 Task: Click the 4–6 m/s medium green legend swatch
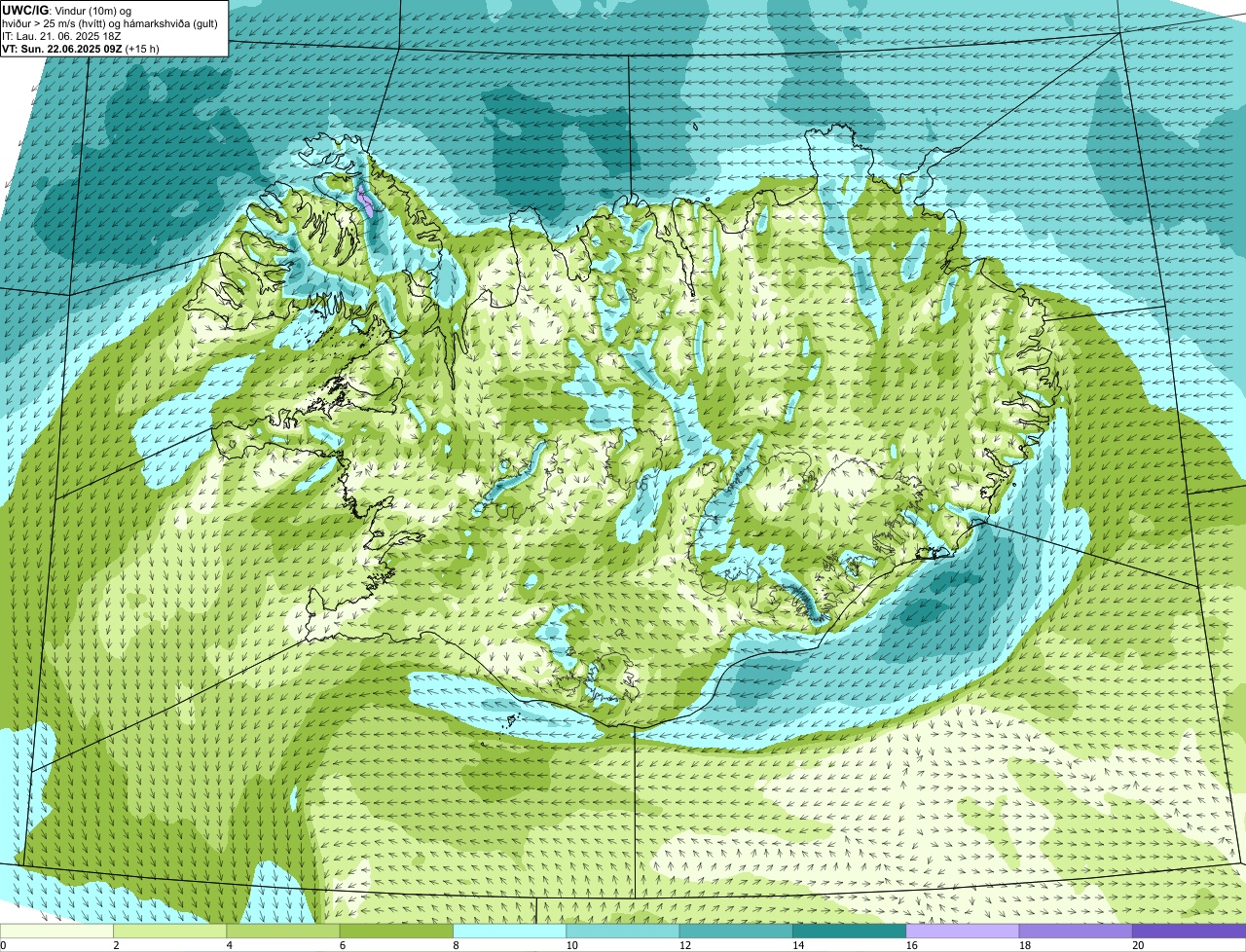283,931
